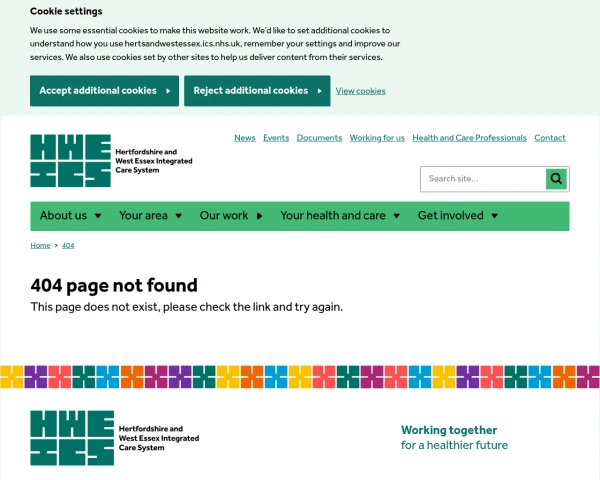This screenshot has height=480, width=600.
Task: Select the '404 page not found' heading
Action: pyautogui.click(x=114, y=286)
